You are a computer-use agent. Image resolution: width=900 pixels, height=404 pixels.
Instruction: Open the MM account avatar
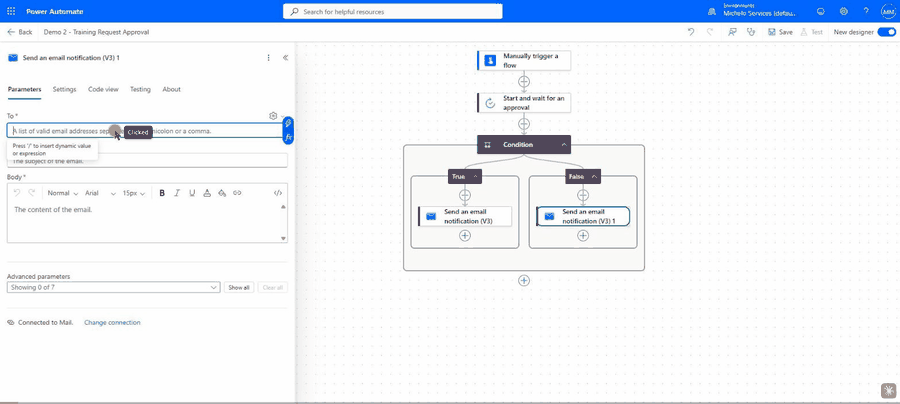[x=888, y=11]
